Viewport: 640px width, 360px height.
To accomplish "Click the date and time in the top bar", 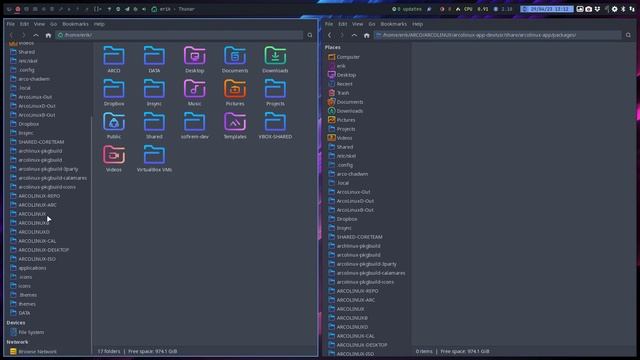I will click(x=547, y=9).
